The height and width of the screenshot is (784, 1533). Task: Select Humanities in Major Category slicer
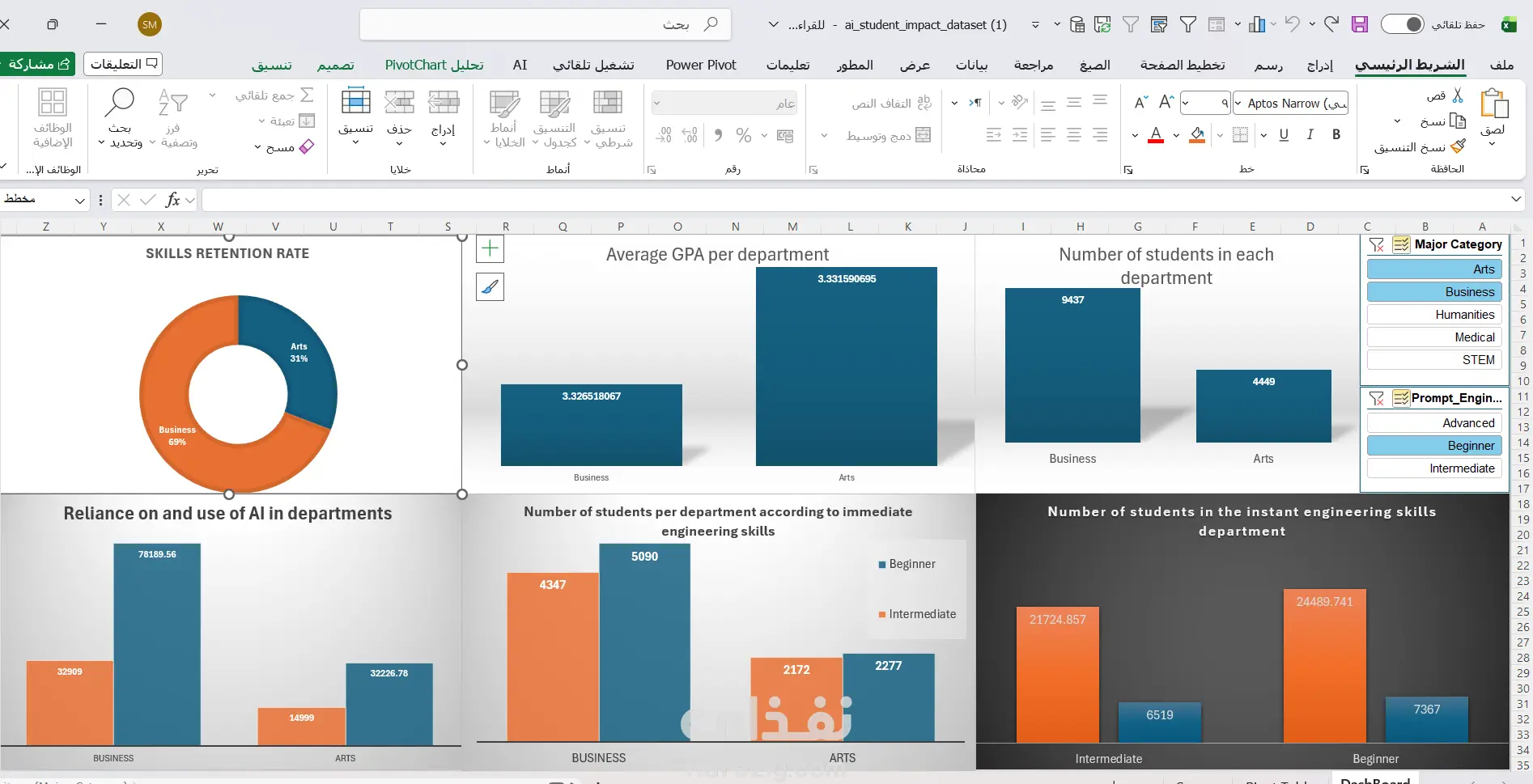pos(1434,315)
